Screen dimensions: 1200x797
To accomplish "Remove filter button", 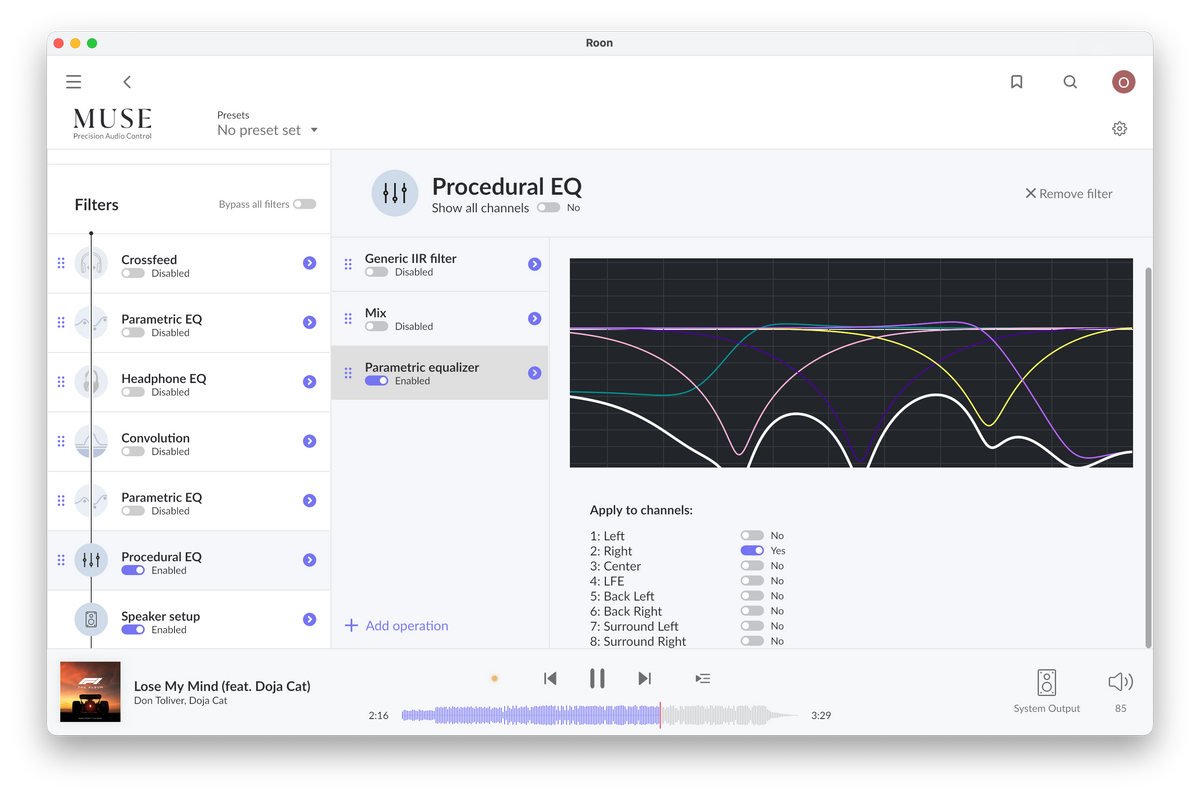I will pos(1068,193).
